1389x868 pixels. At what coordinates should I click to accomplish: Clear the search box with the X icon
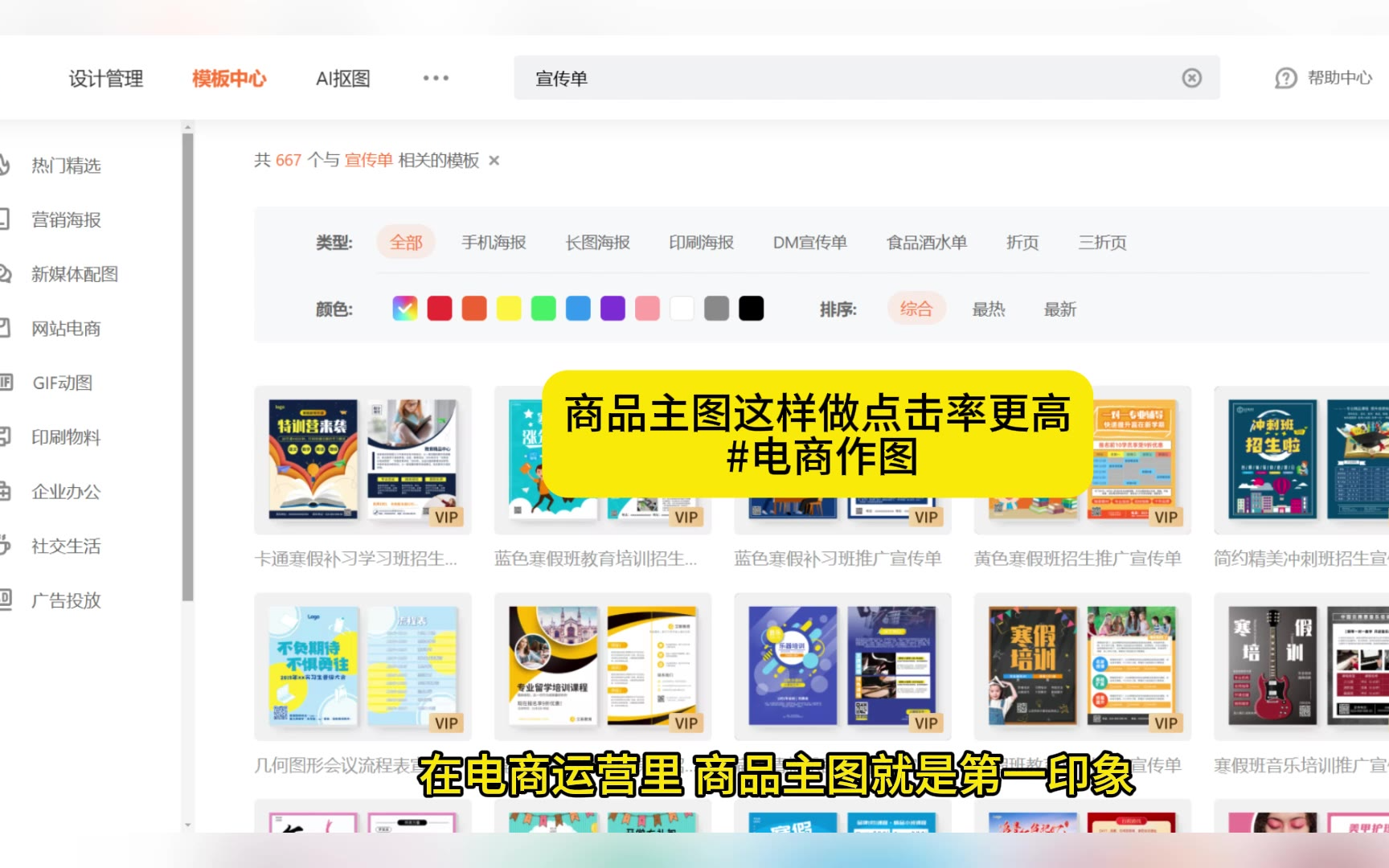[x=1192, y=78]
